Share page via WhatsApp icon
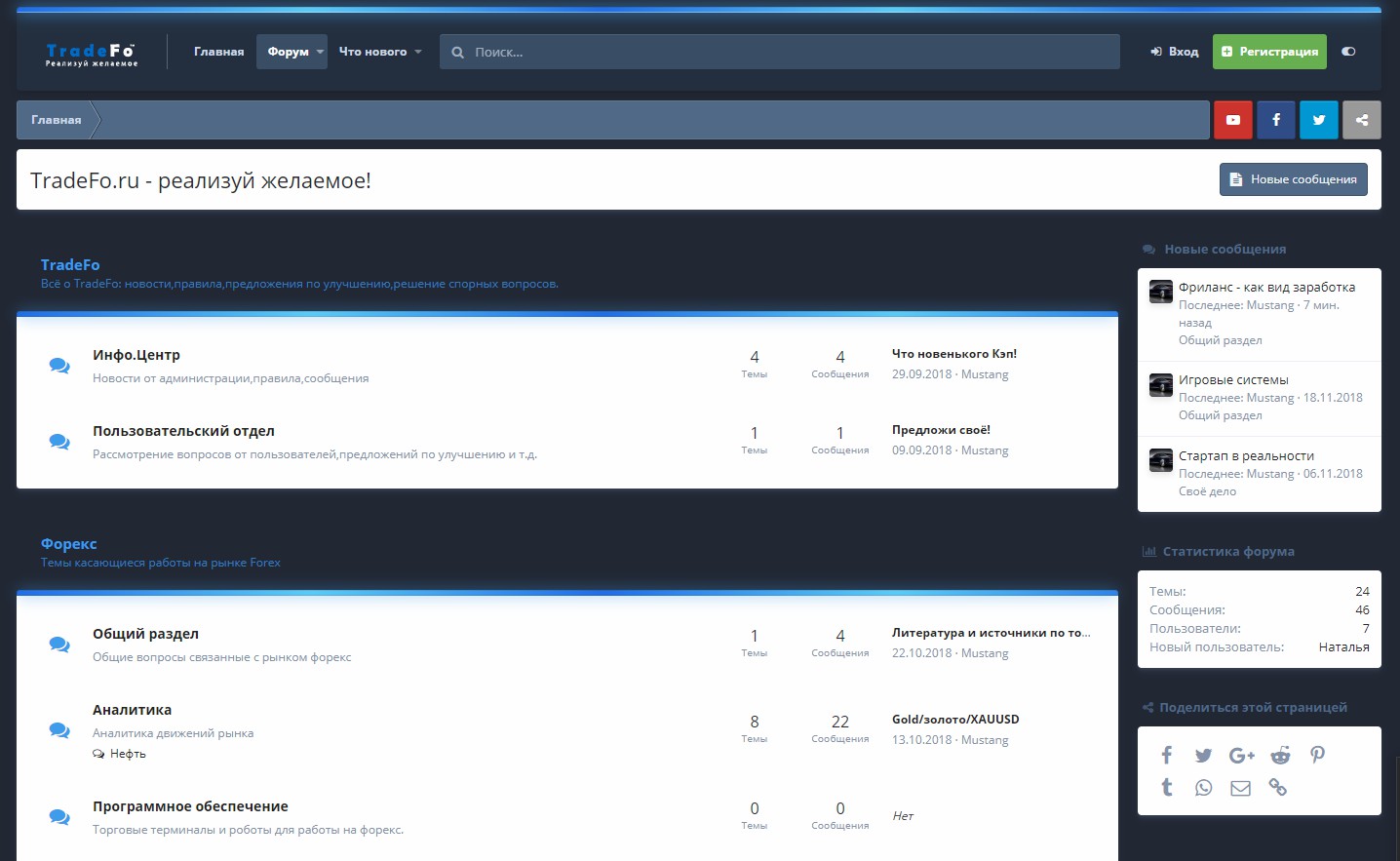The height and width of the screenshot is (861, 1400). (x=1204, y=787)
